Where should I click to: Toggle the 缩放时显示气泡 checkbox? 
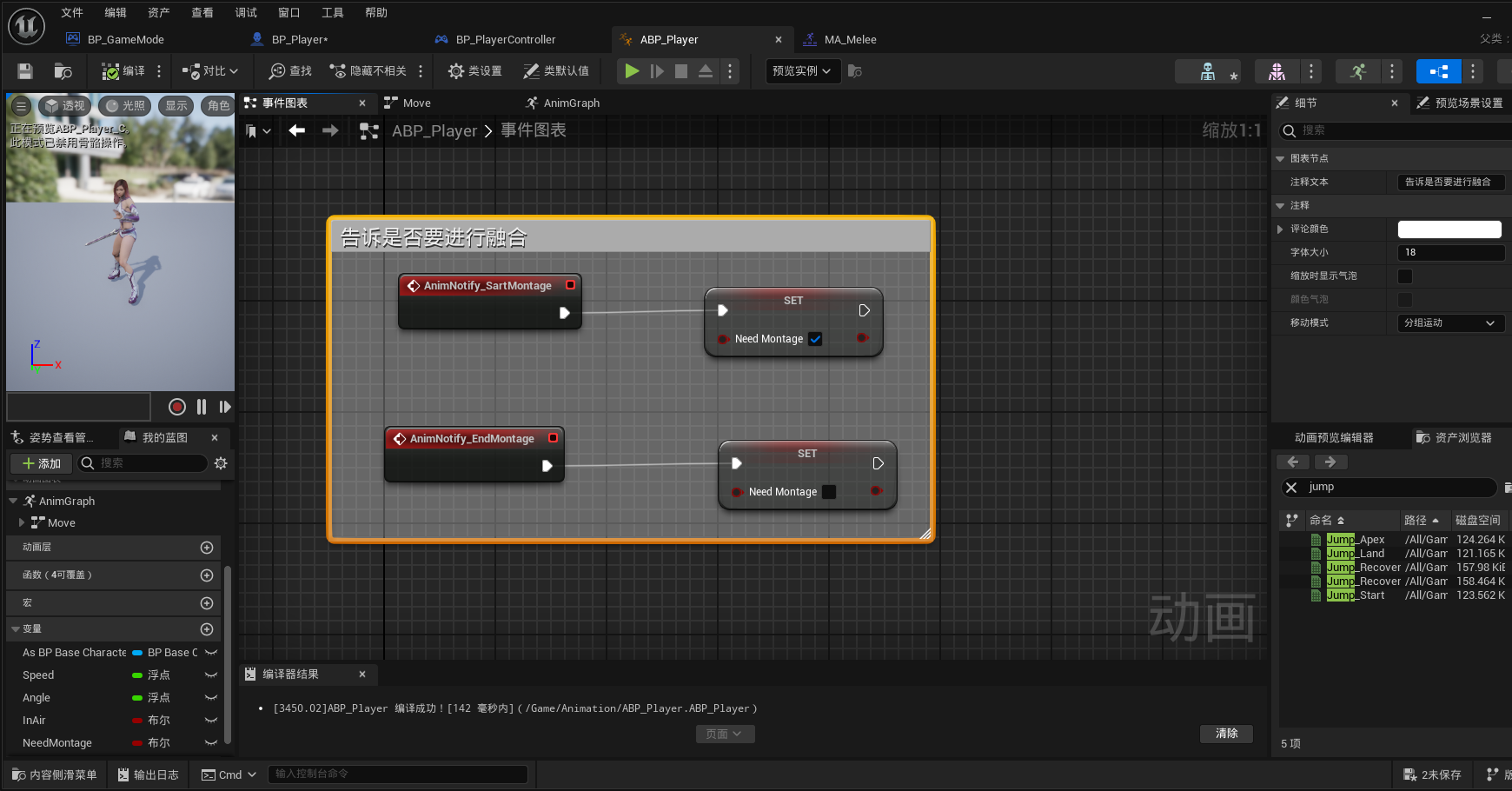point(1405,276)
